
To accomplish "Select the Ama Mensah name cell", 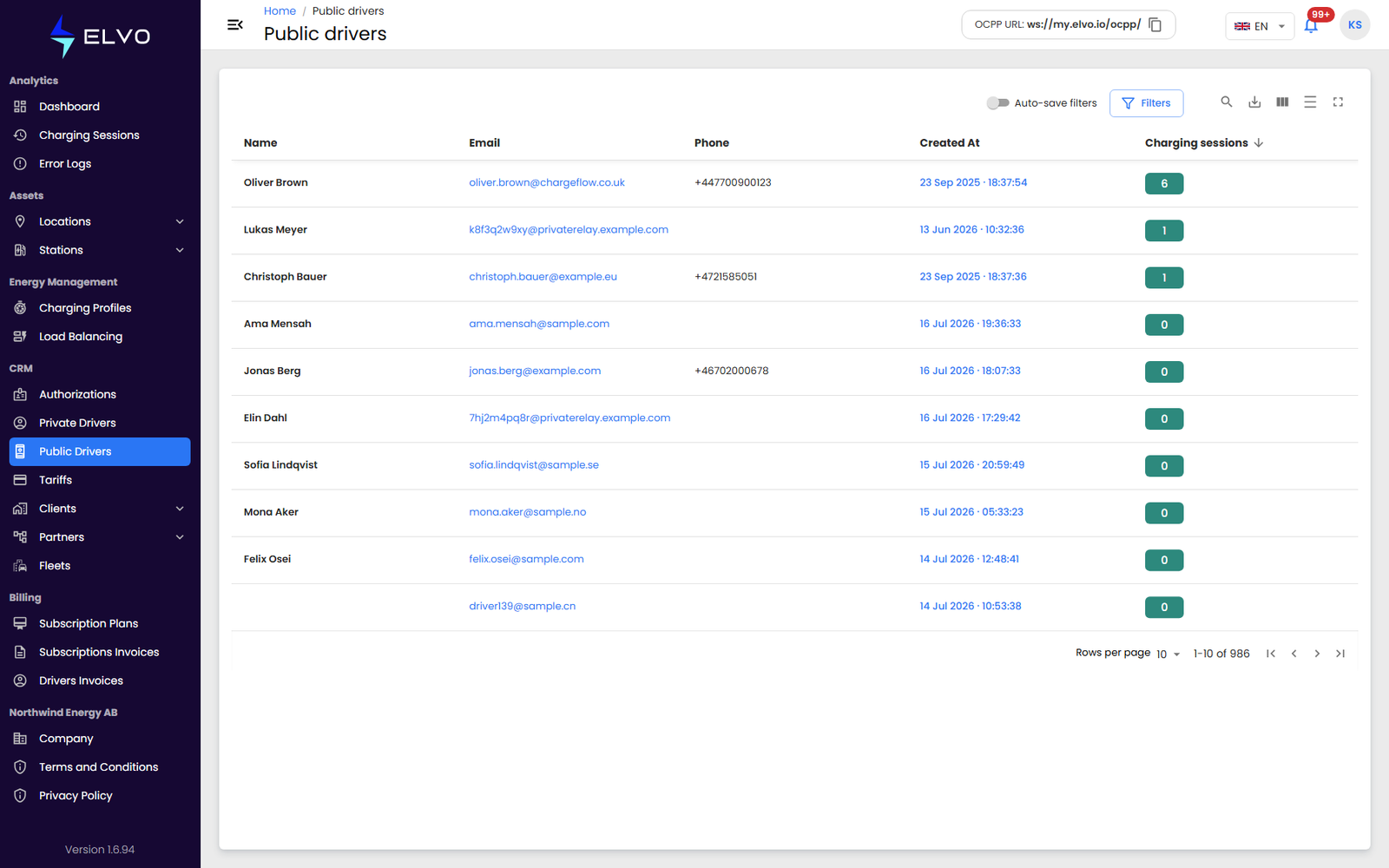I will (x=277, y=324).
